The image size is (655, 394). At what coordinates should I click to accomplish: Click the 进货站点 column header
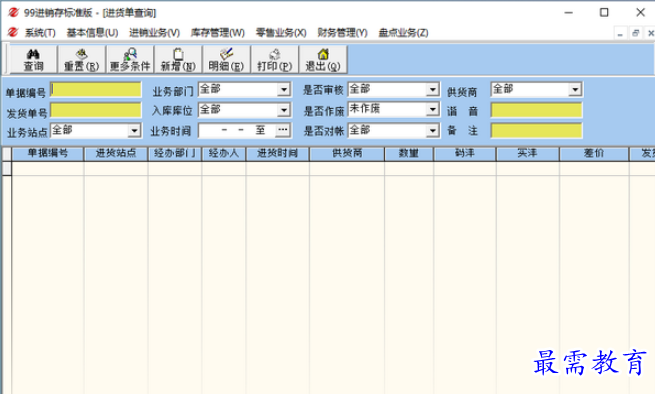(x=116, y=153)
